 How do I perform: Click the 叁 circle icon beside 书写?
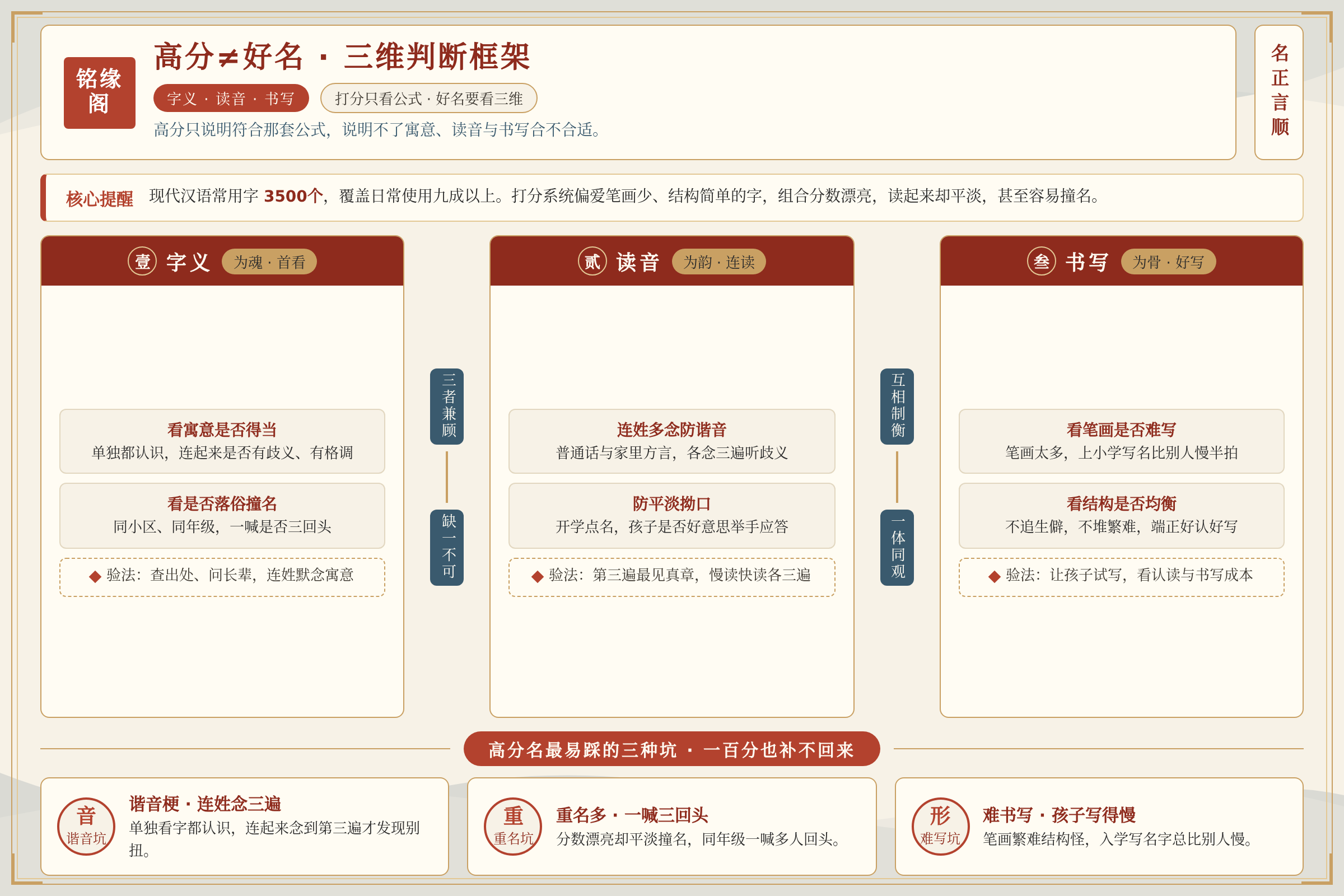(1041, 261)
